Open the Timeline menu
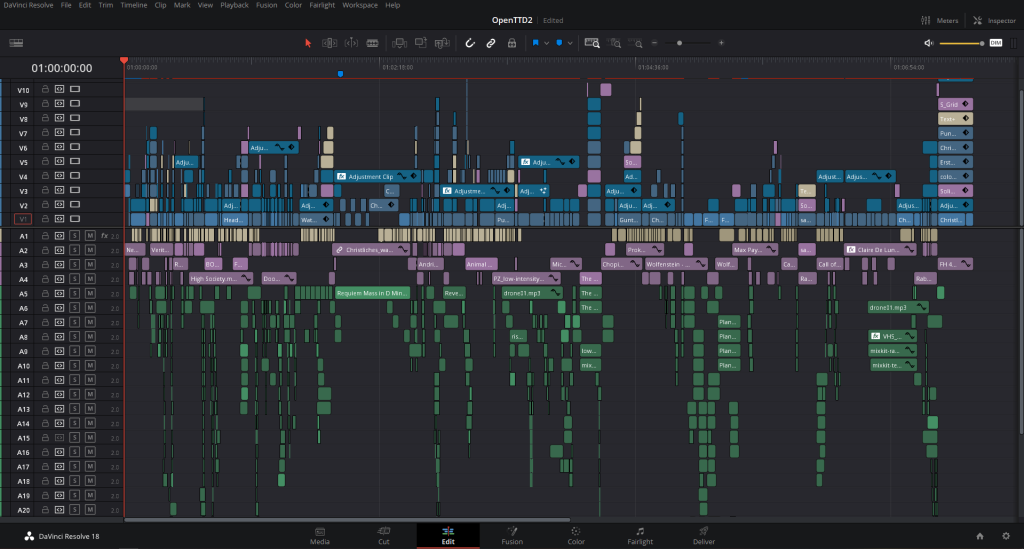 point(133,5)
